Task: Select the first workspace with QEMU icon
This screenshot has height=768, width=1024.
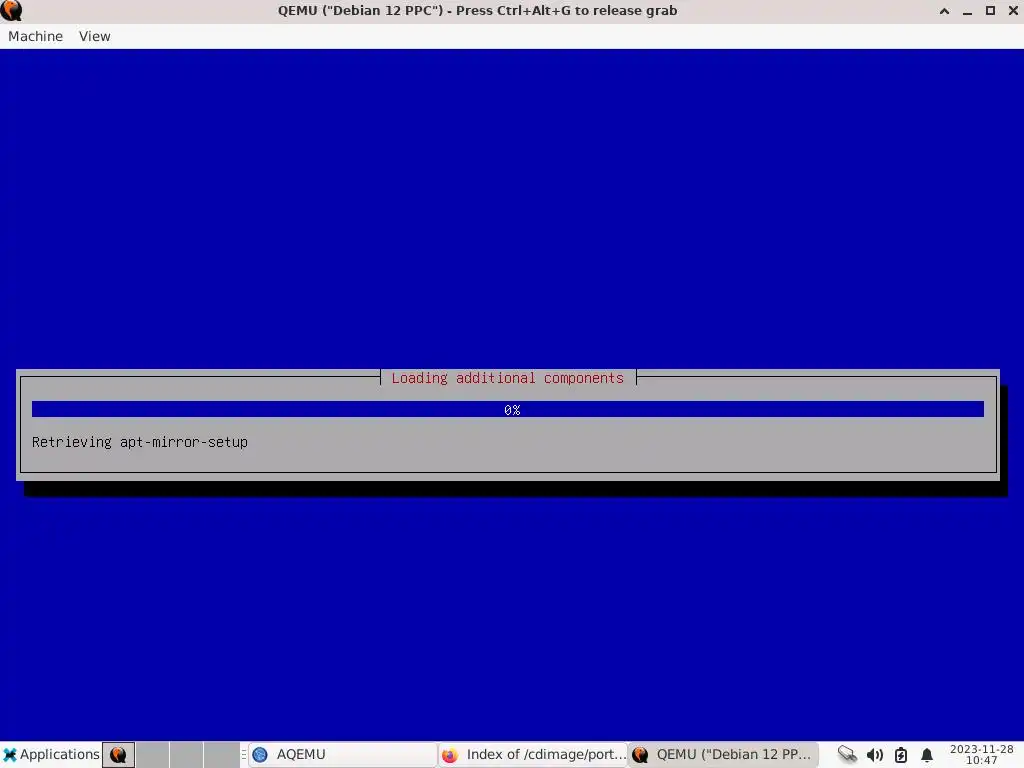Action: (118, 755)
